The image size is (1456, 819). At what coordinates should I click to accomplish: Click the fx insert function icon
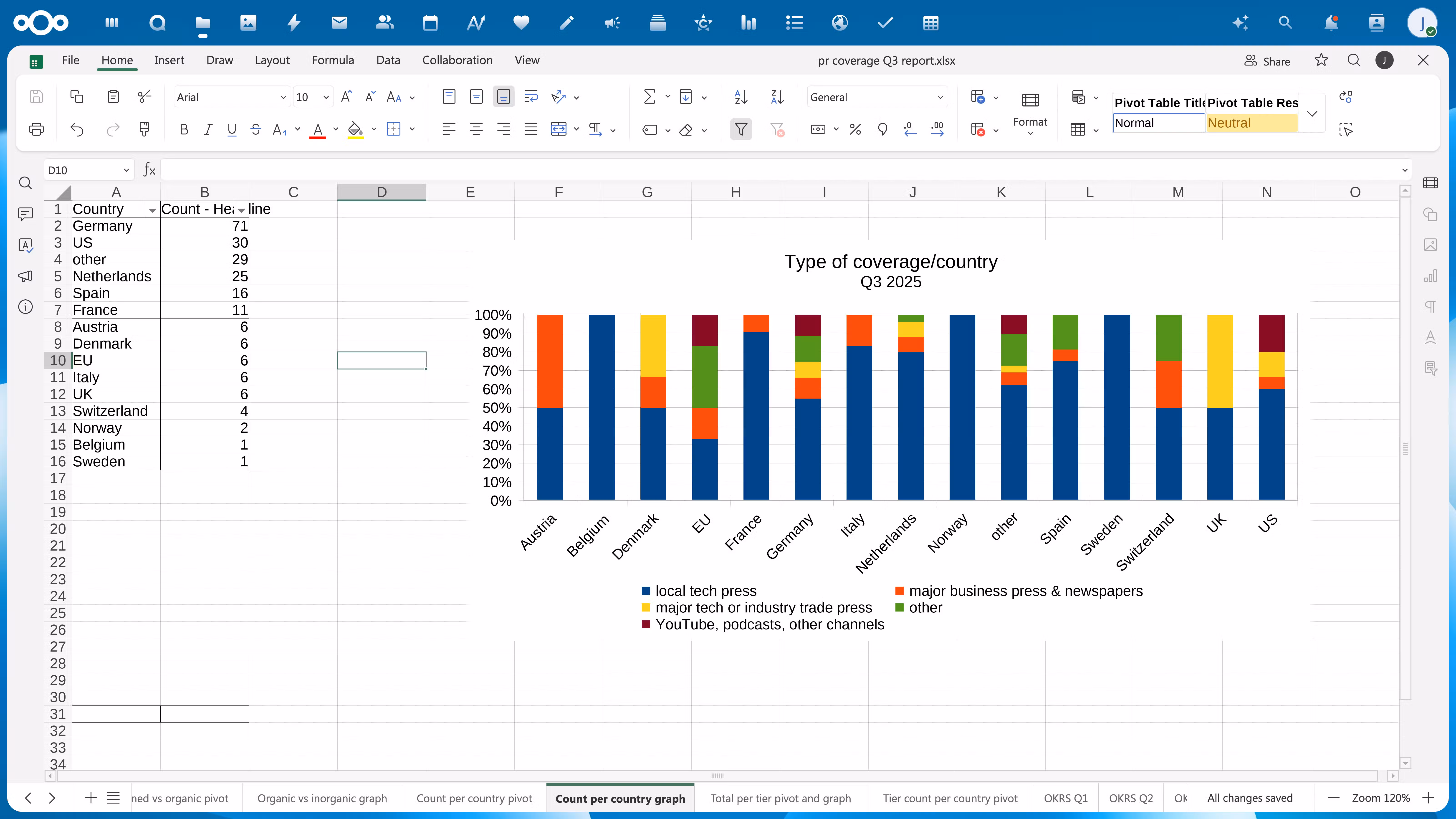(x=149, y=169)
